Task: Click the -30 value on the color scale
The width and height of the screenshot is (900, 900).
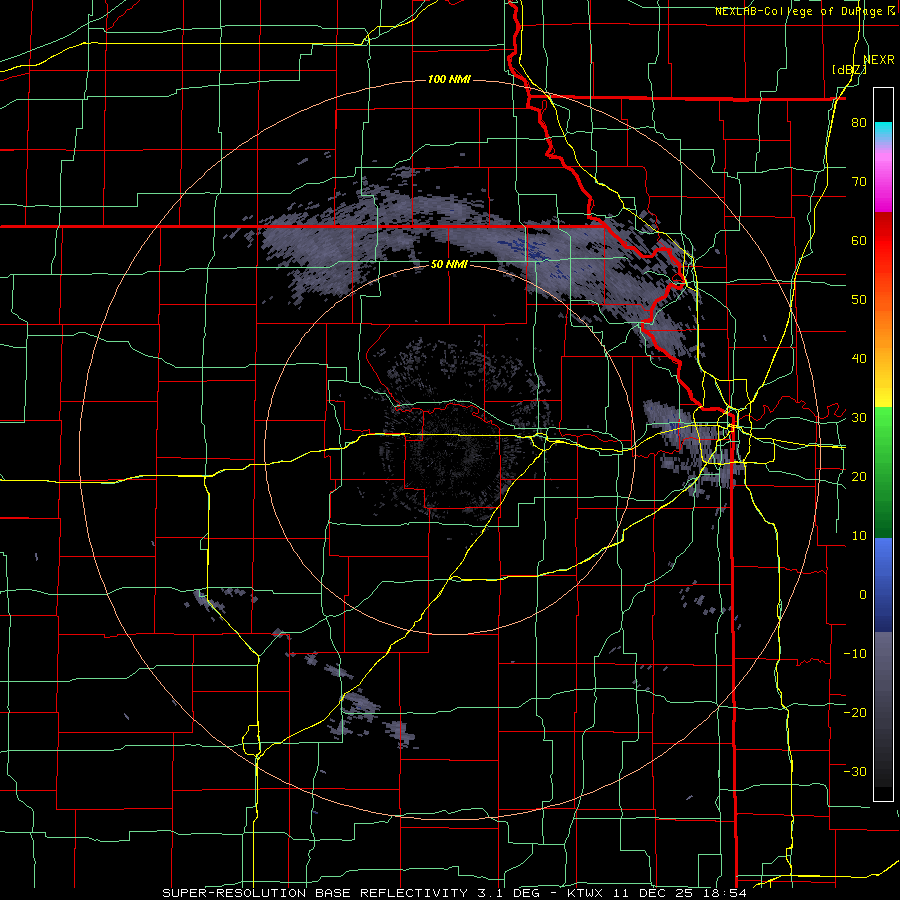Action: [x=855, y=771]
